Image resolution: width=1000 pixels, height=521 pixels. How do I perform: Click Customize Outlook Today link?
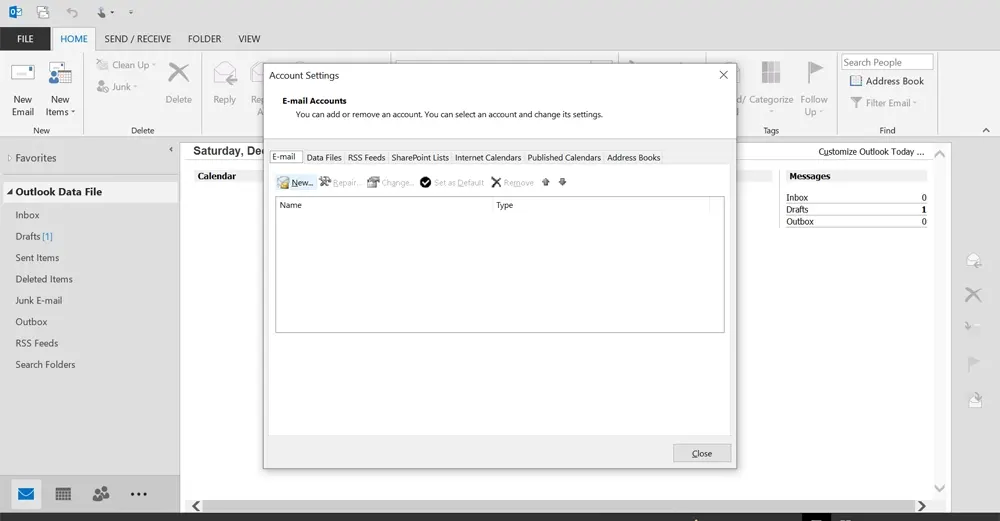871,152
